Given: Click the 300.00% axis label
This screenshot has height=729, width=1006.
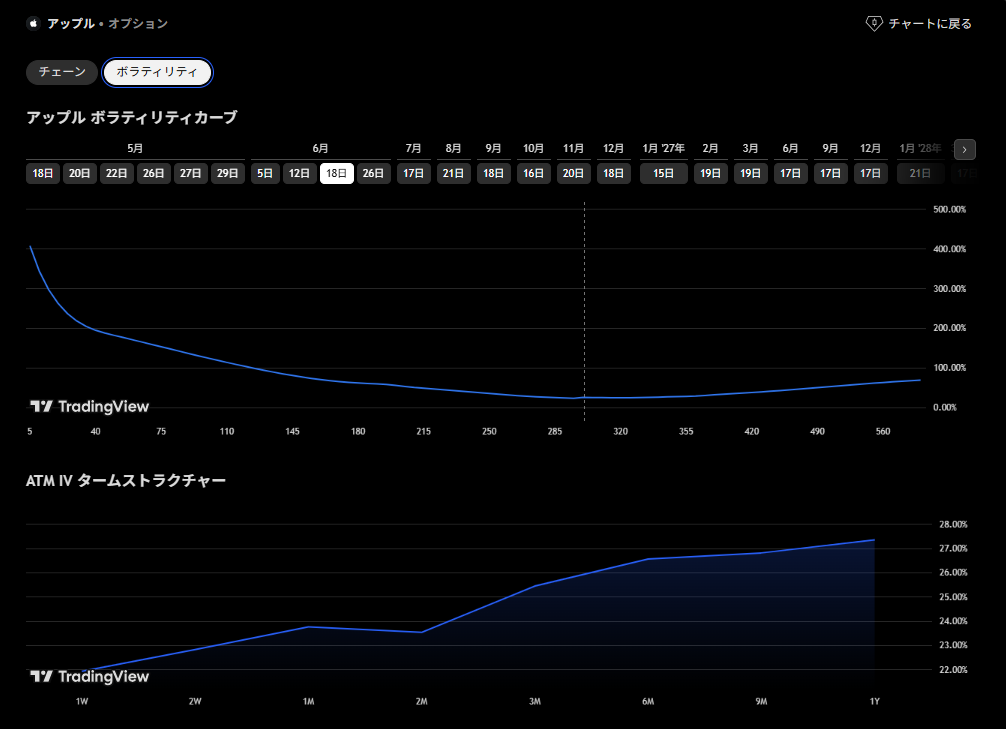Looking at the screenshot, I should [950, 289].
